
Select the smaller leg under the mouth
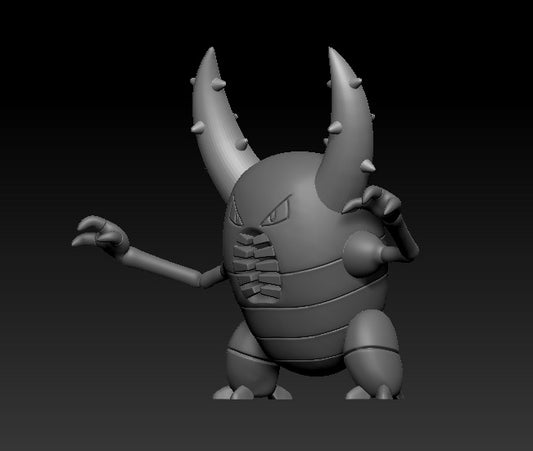248,360
